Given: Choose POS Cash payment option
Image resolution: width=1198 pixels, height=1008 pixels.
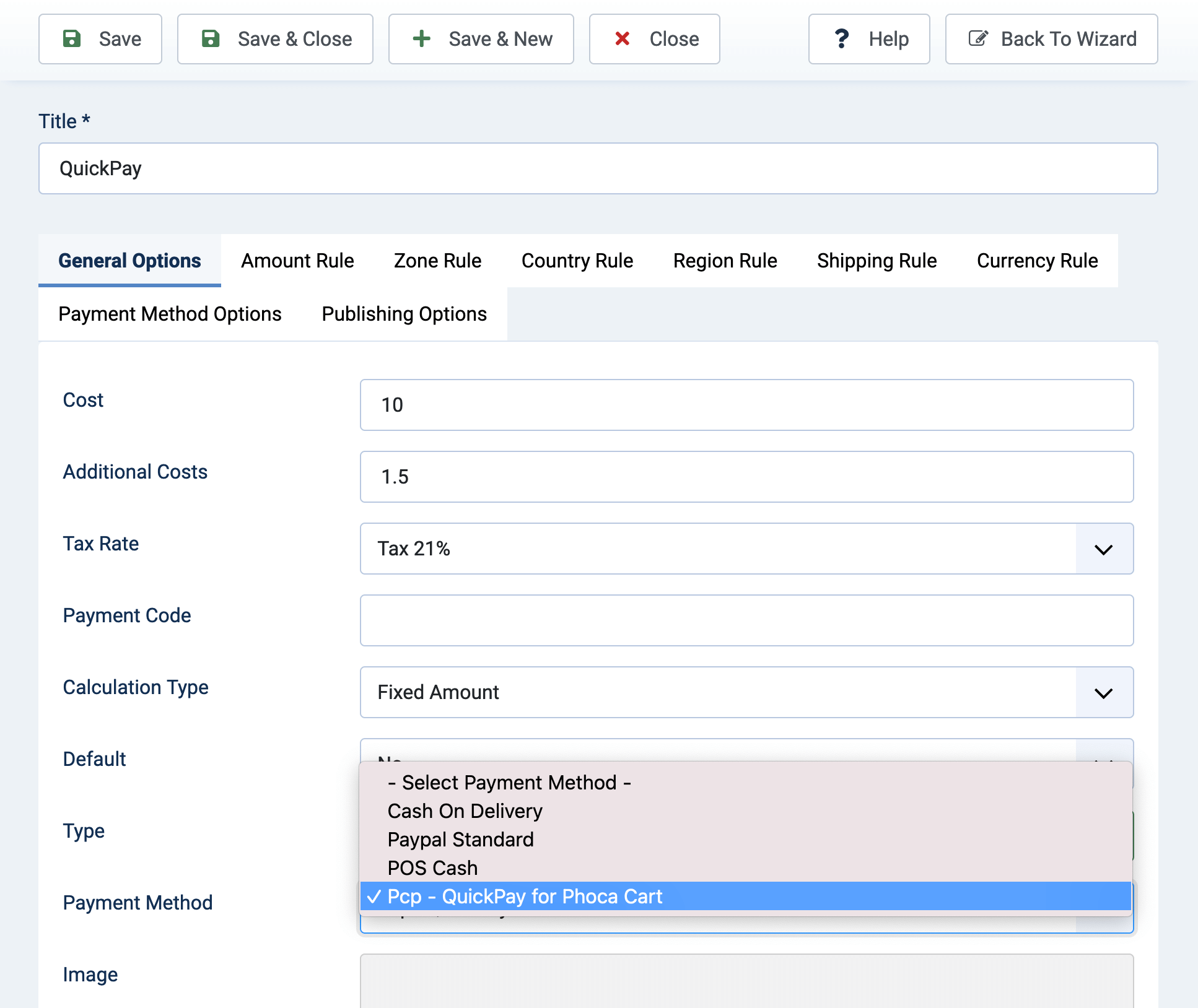Looking at the screenshot, I should 432,867.
